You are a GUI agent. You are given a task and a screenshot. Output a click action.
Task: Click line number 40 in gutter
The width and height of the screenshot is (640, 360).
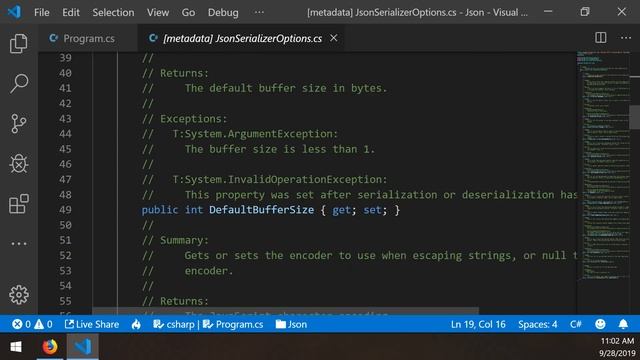[x=65, y=73]
